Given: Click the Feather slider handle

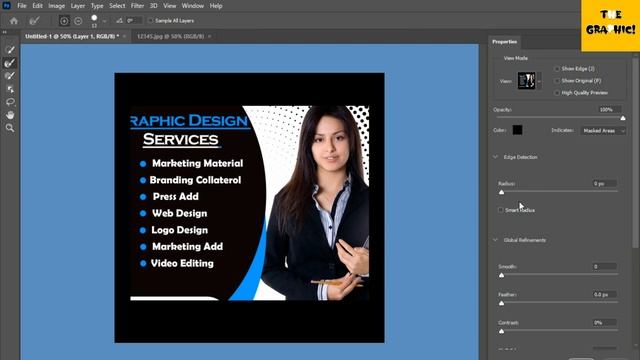Looking at the screenshot, I should tap(502, 303).
